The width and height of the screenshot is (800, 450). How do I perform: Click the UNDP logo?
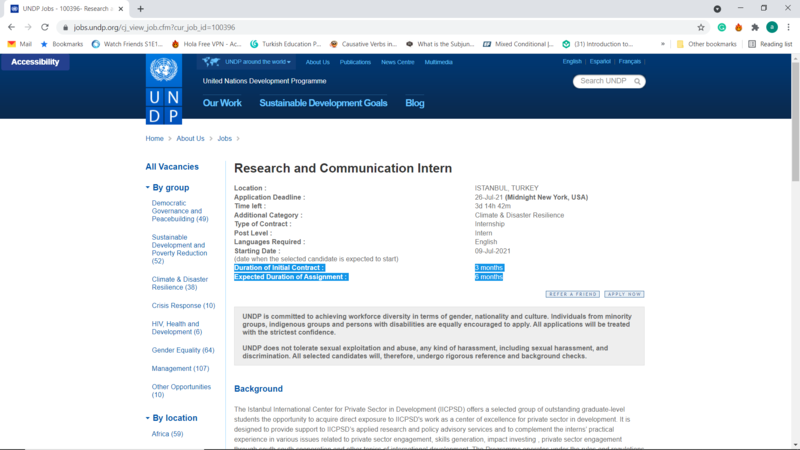click(164, 89)
